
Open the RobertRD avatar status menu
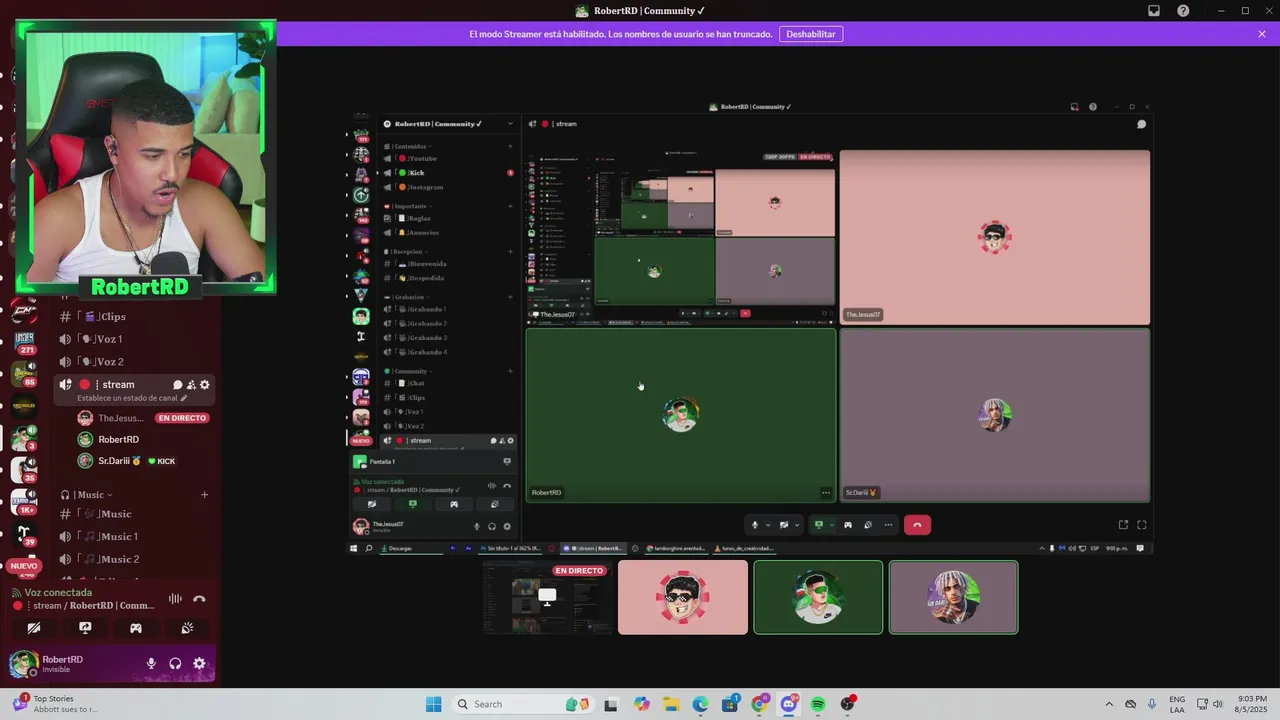[24, 664]
